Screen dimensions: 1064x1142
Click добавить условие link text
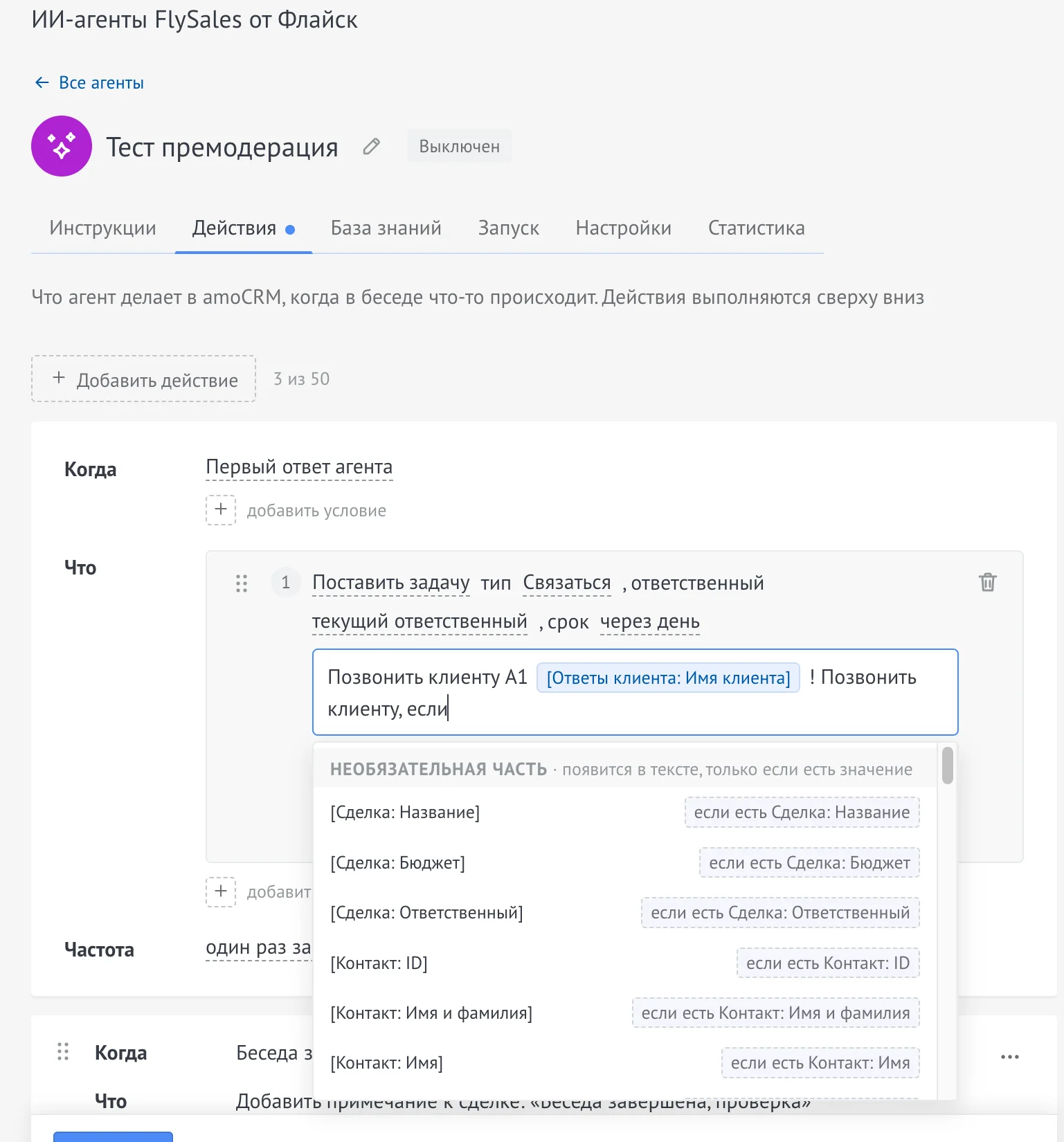(317, 511)
